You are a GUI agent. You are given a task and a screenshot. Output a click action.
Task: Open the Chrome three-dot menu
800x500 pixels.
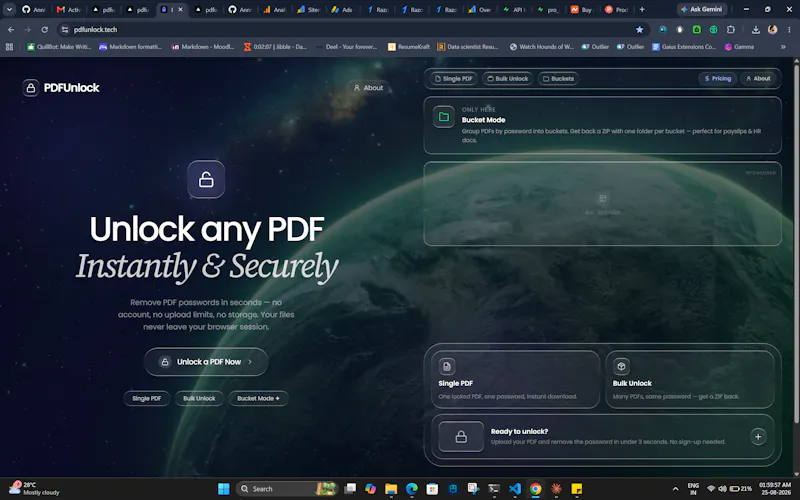click(789, 30)
